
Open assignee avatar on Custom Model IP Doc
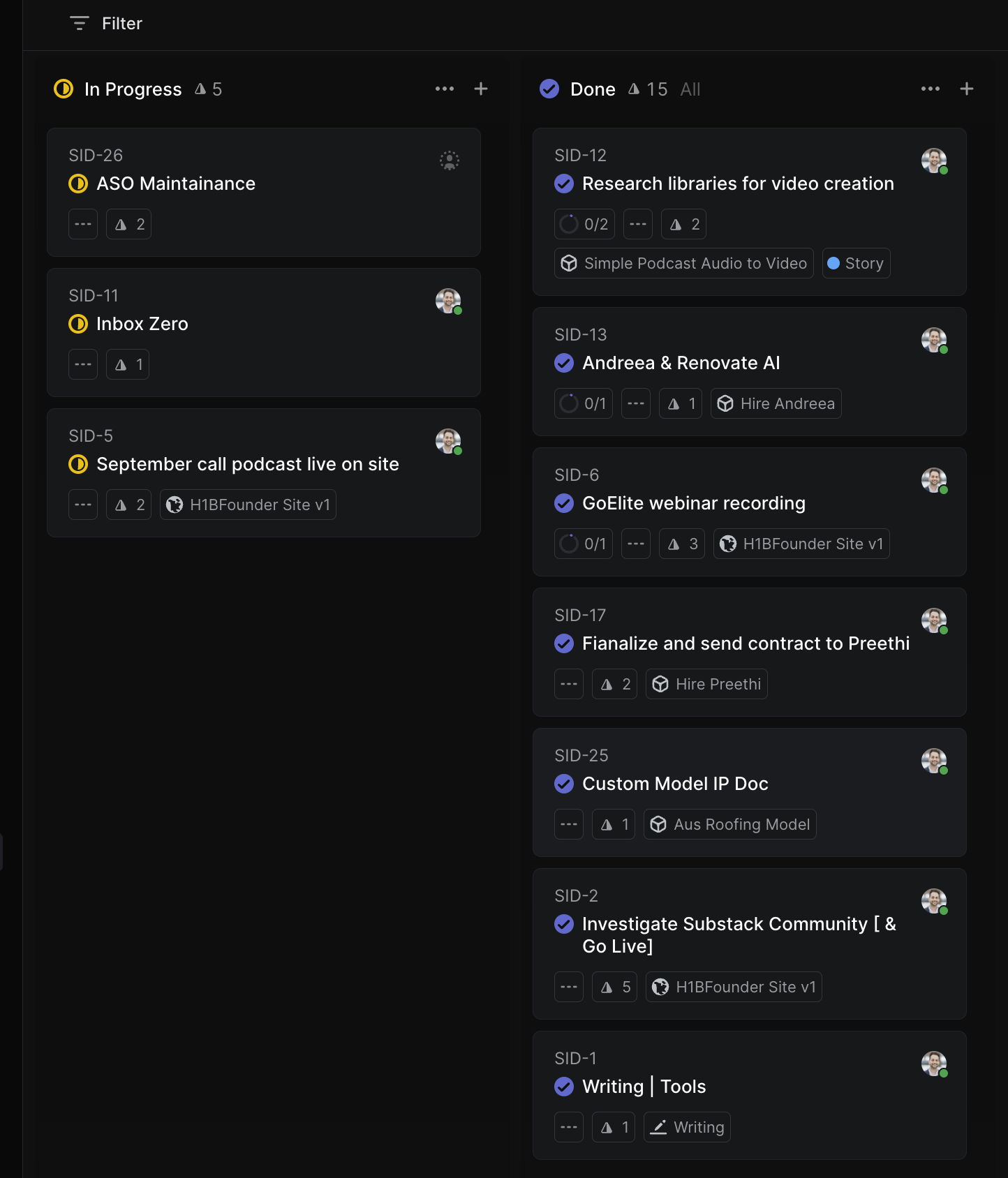(x=934, y=761)
